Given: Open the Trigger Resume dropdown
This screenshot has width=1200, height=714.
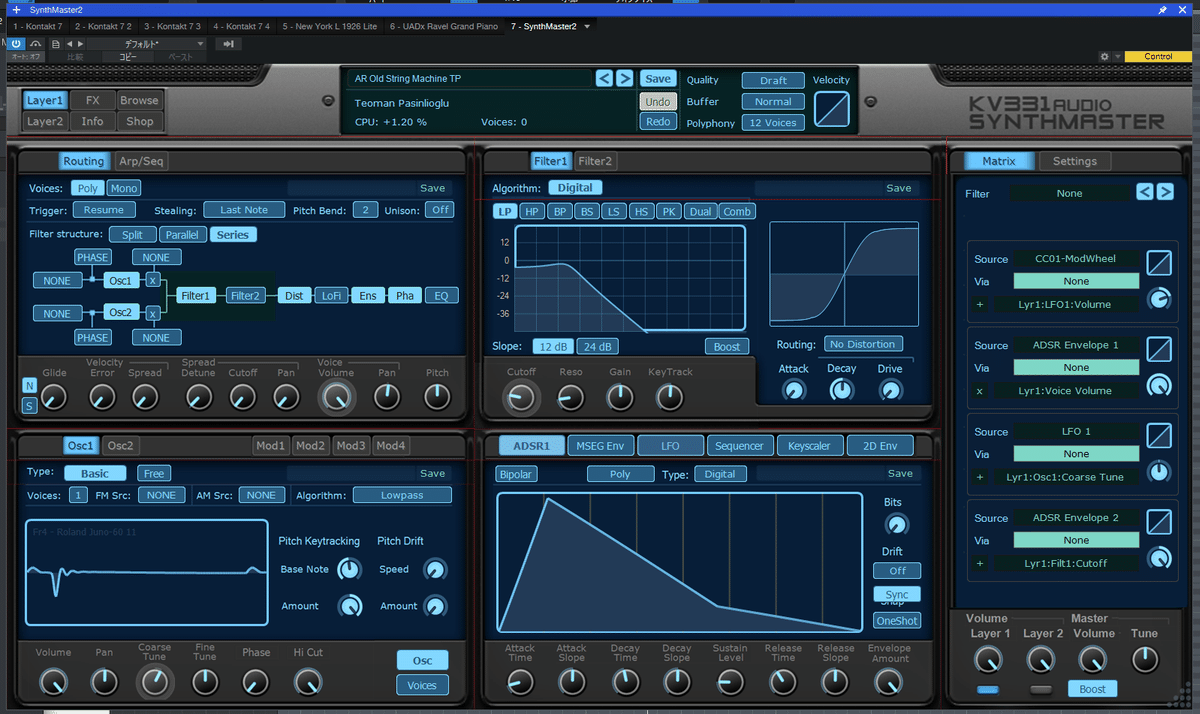Looking at the screenshot, I should (104, 210).
